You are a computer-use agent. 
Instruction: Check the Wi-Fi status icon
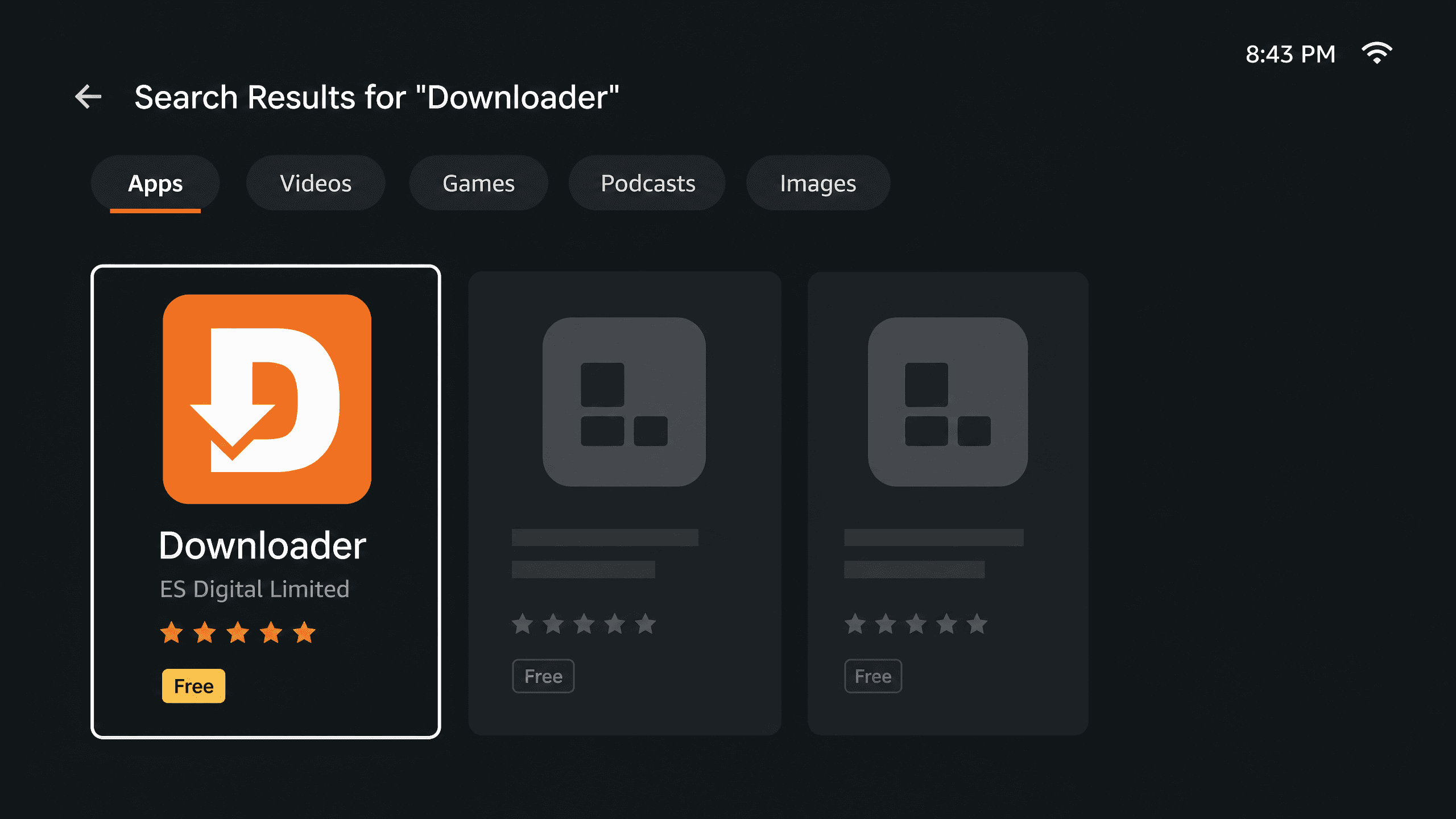[1376, 53]
